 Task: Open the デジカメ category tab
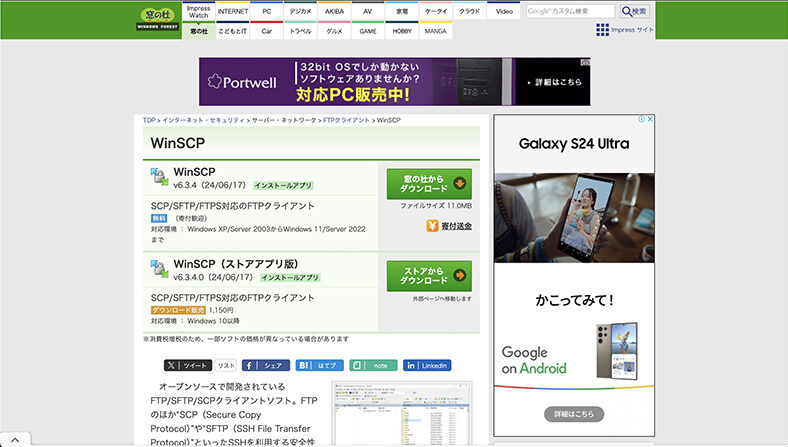(301, 11)
